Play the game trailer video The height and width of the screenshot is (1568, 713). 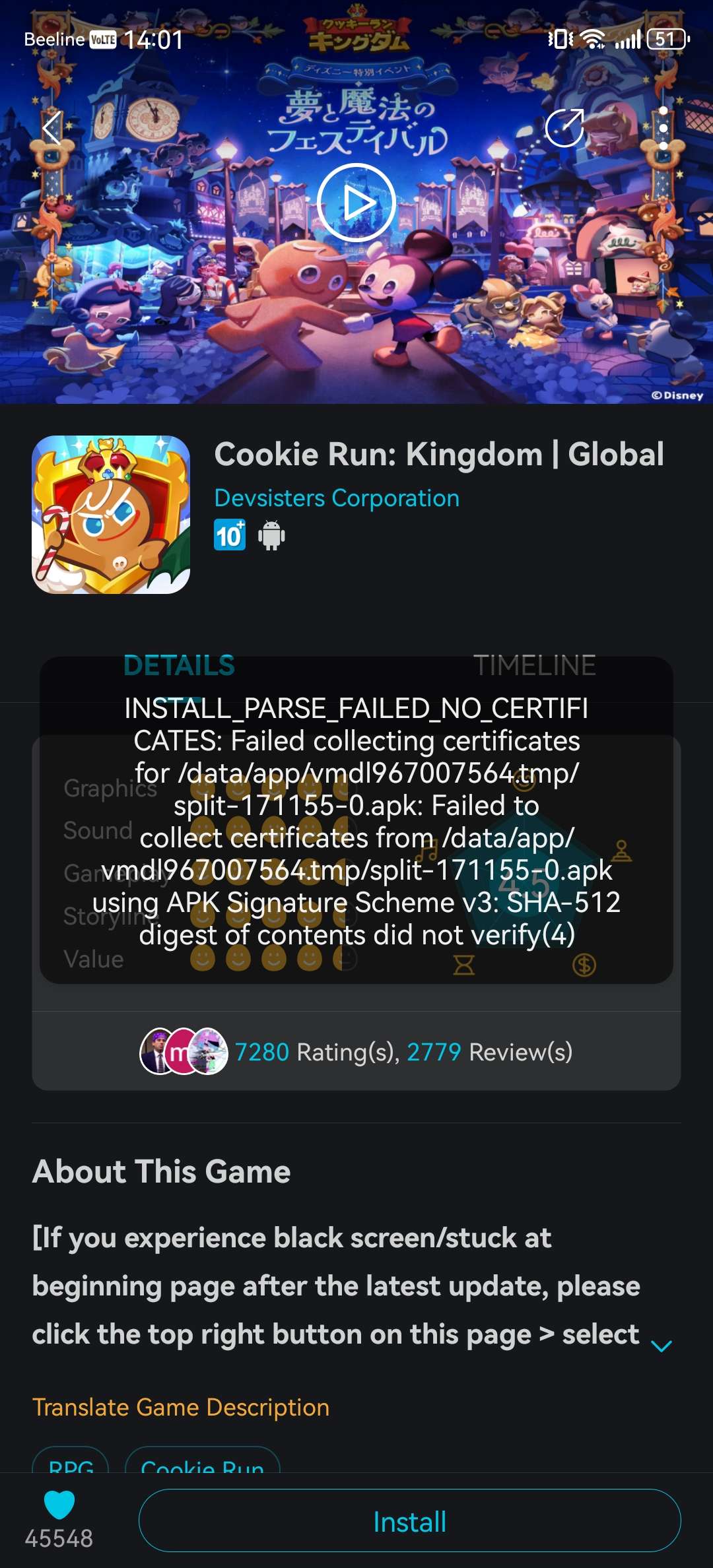pyautogui.click(x=356, y=203)
